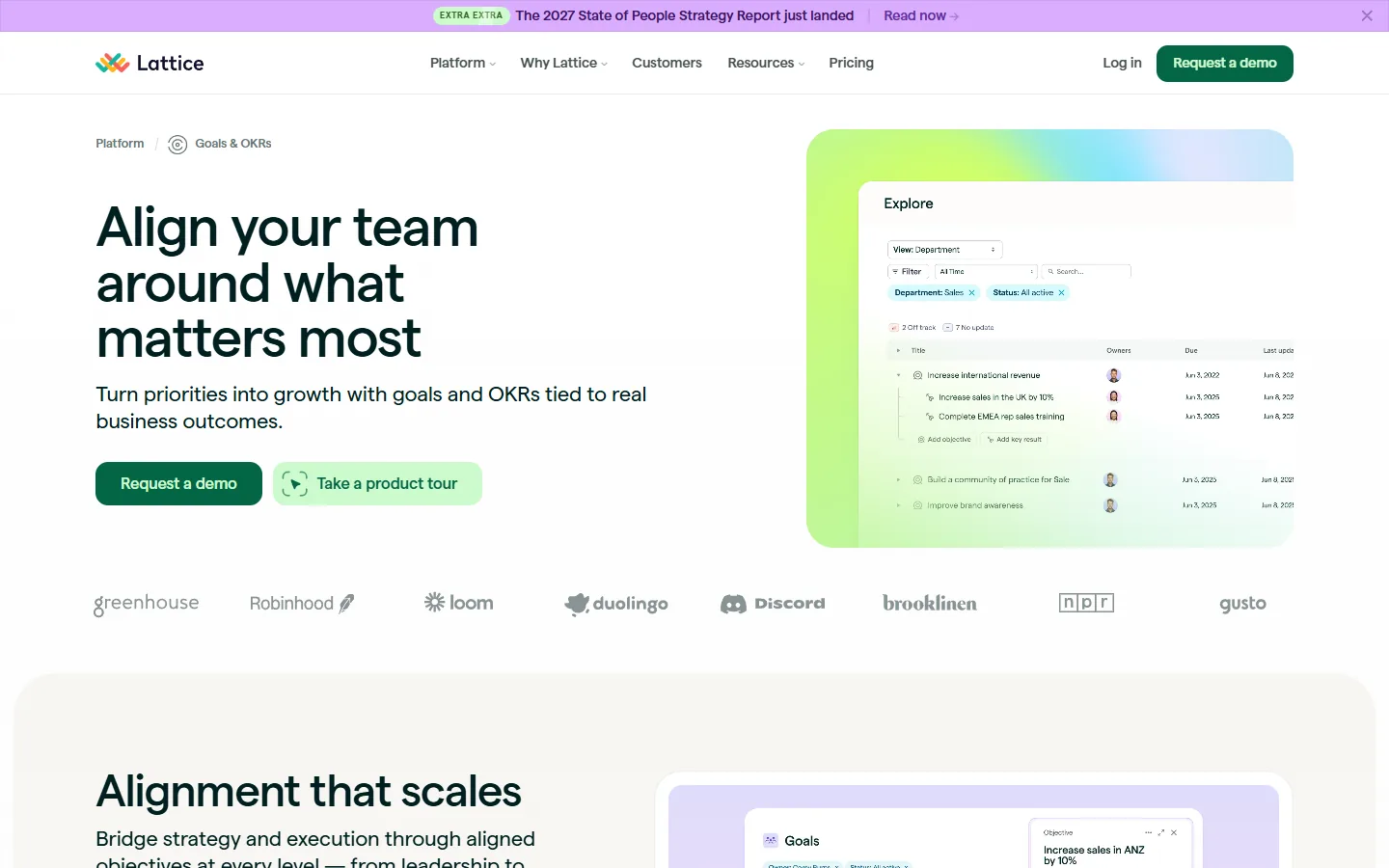Click the Increase sales in ANZ objective title

click(1094, 855)
